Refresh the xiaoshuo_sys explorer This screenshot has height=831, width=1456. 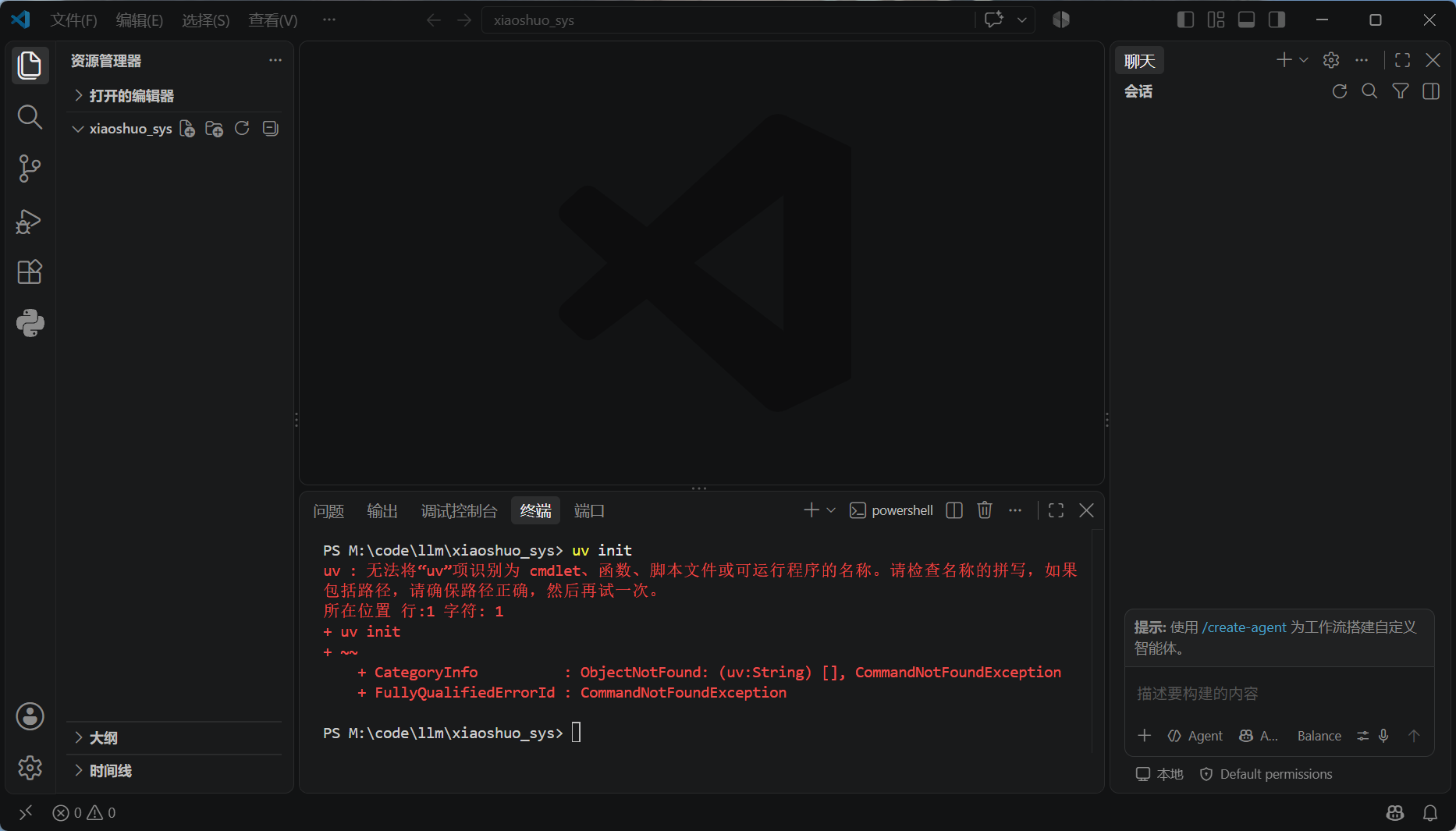pyautogui.click(x=242, y=129)
